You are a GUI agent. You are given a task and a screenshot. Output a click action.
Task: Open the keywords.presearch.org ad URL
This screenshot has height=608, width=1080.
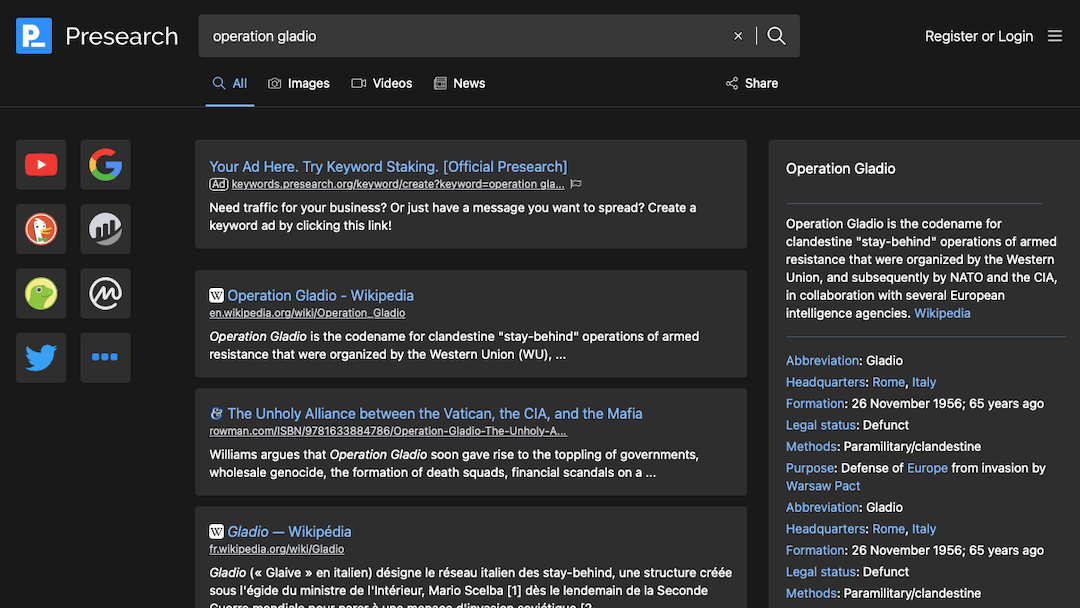coord(398,184)
